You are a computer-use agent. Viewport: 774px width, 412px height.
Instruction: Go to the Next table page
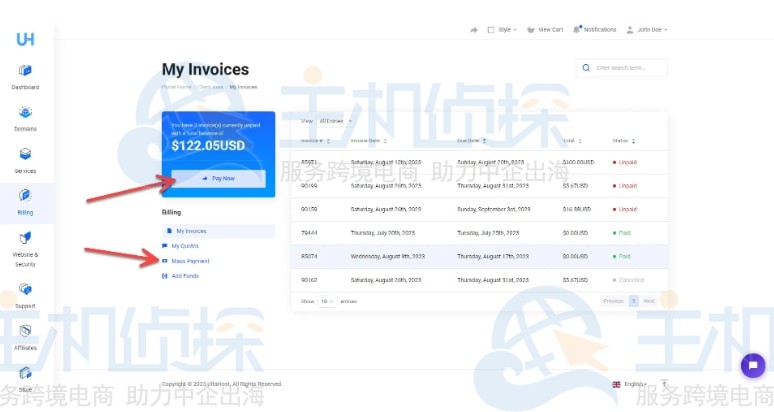tap(649, 301)
